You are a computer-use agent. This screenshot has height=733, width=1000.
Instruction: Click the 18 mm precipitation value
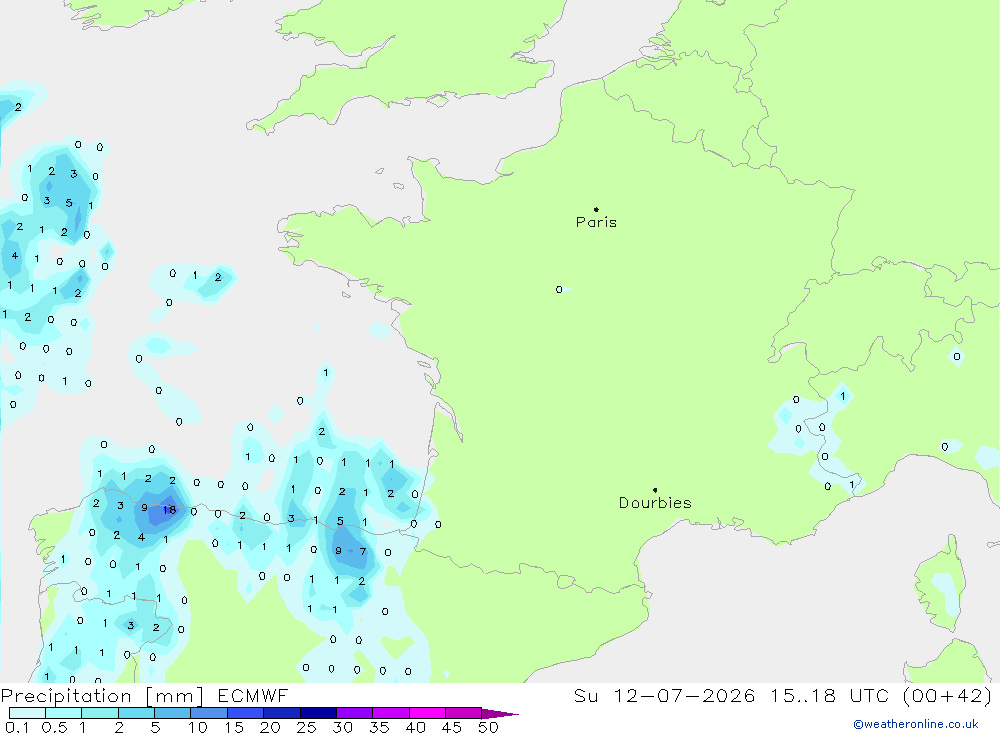coord(169,510)
